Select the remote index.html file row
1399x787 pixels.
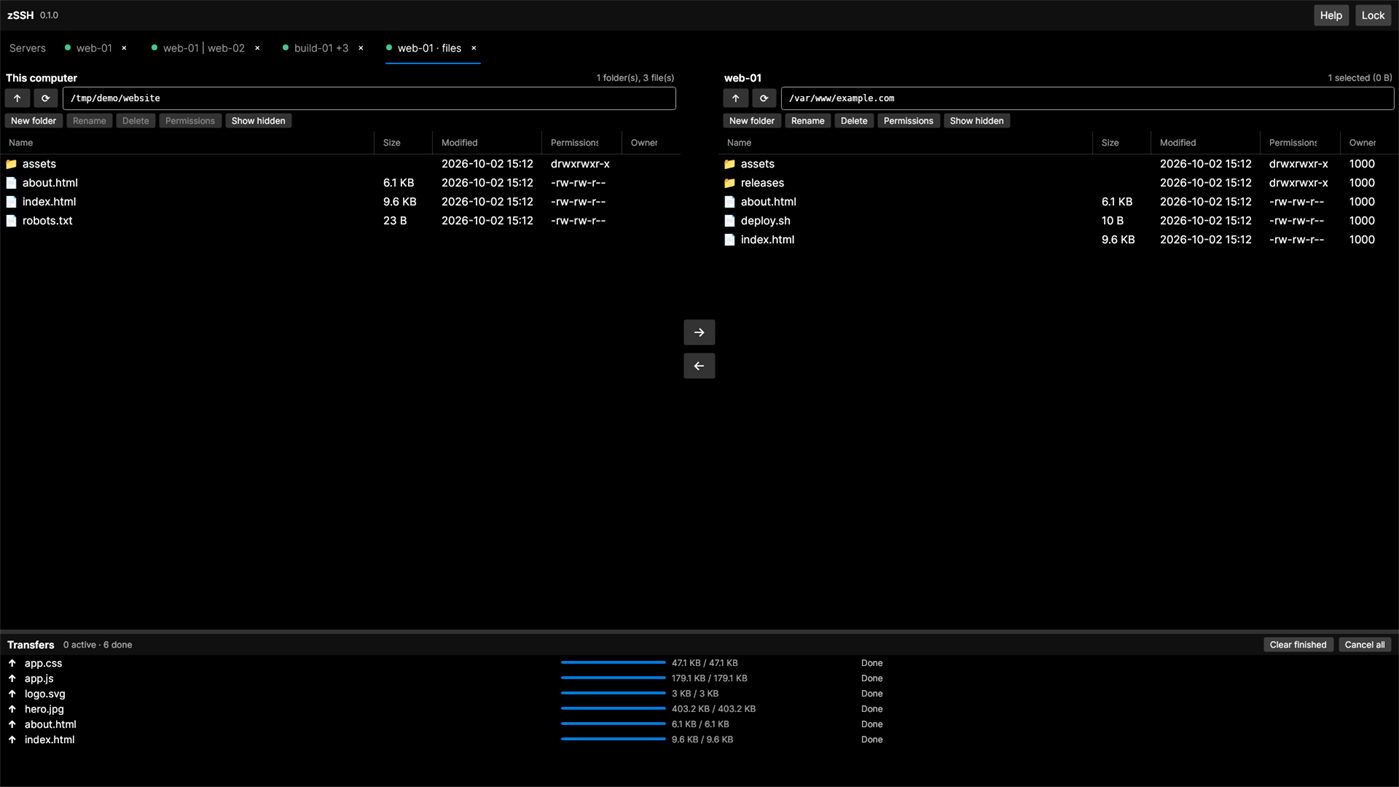(x=1056, y=240)
